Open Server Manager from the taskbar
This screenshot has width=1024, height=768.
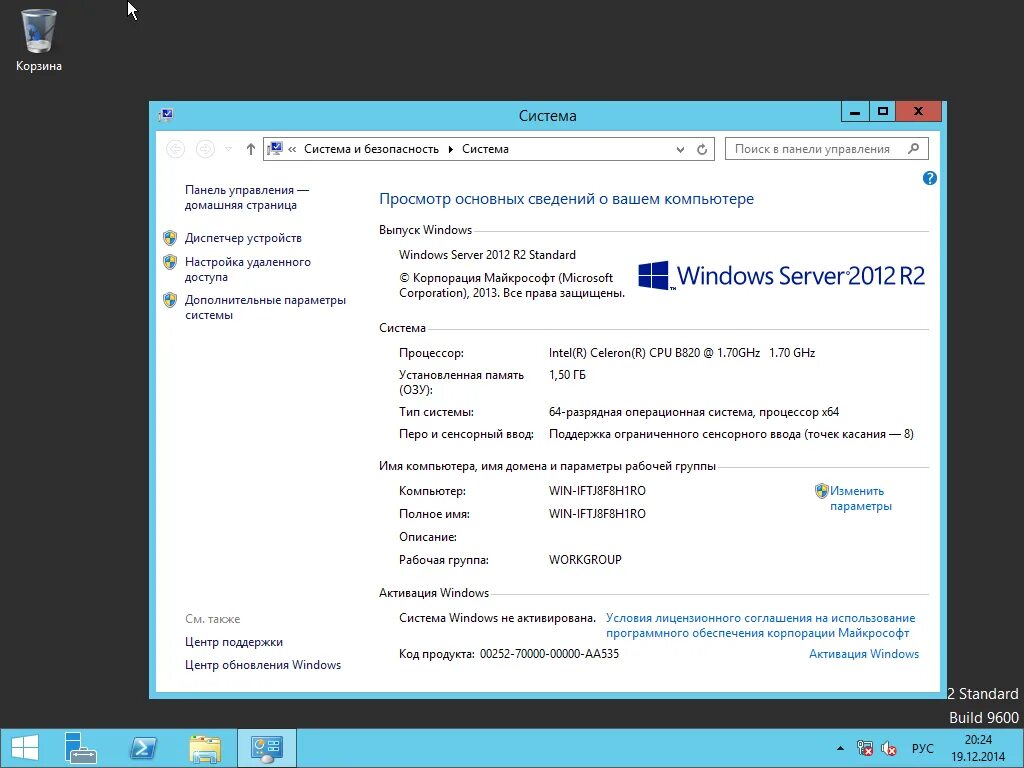[80, 748]
